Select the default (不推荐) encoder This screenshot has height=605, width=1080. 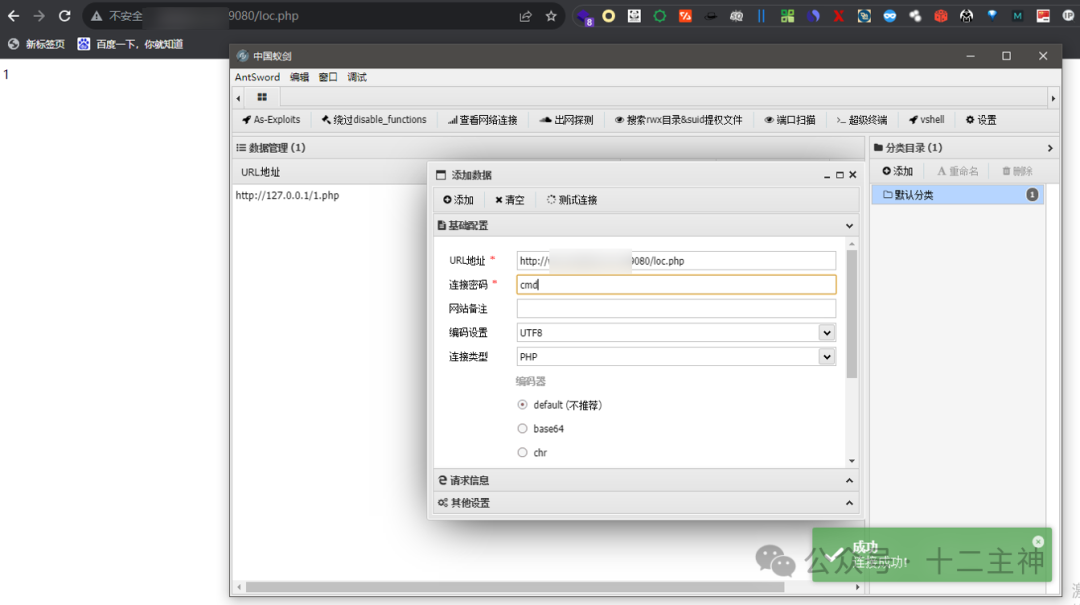tap(522, 404)
